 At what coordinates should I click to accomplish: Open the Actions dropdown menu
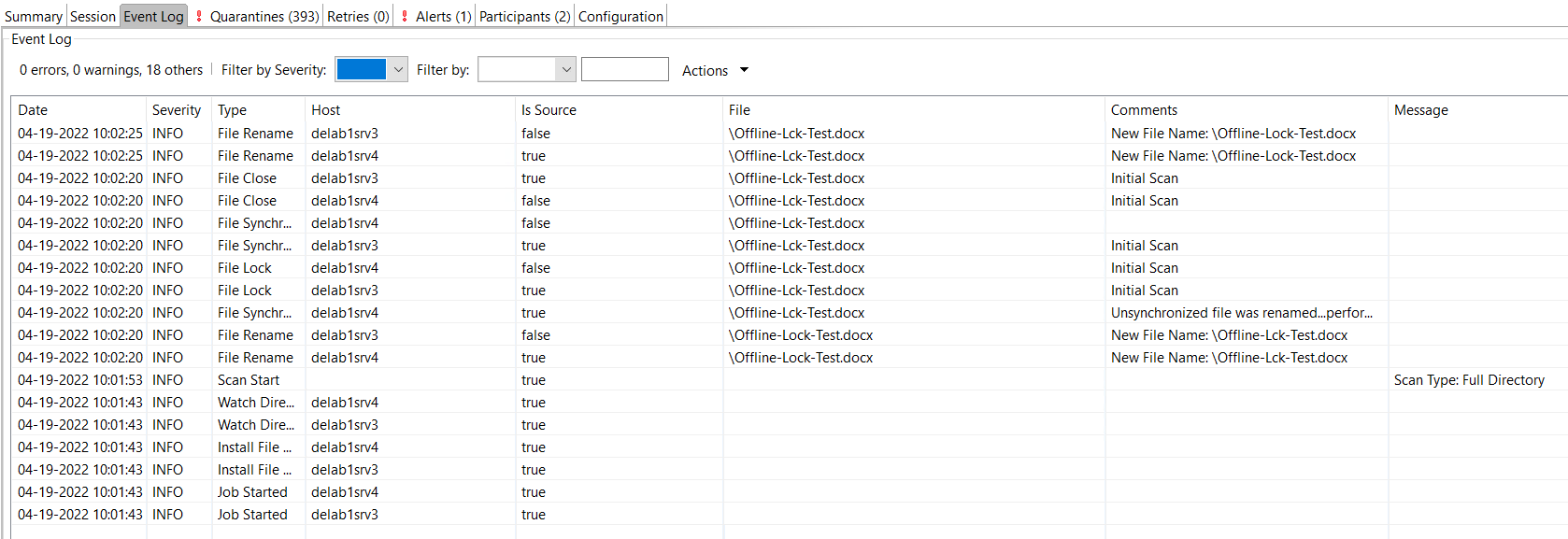715,71
